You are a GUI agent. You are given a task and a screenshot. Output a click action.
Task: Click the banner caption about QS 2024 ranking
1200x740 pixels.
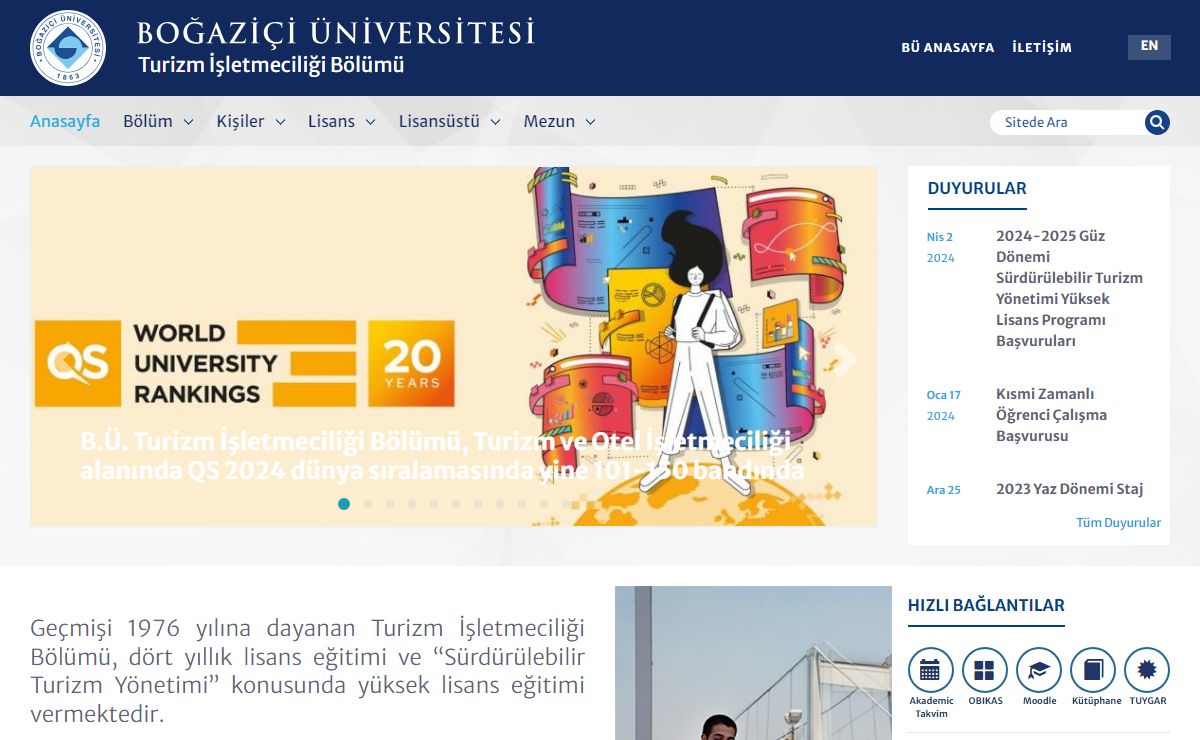point(442,456)
